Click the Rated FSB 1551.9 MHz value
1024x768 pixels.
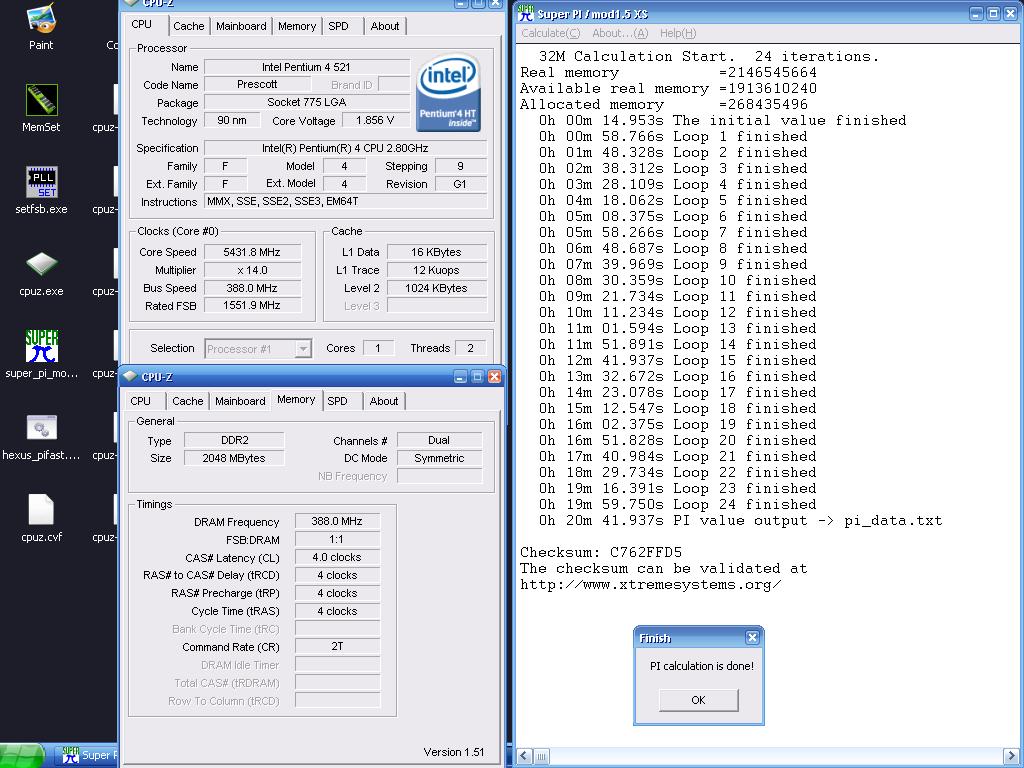pos(252,306)
